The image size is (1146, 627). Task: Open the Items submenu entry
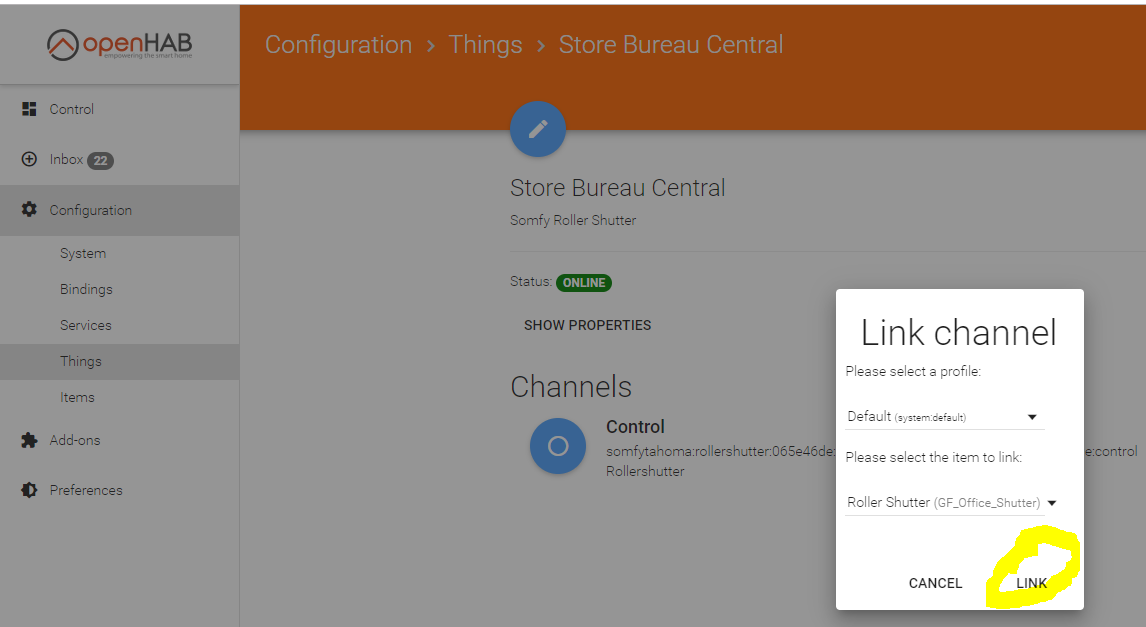pyautogui.click(x=120, y=398)
